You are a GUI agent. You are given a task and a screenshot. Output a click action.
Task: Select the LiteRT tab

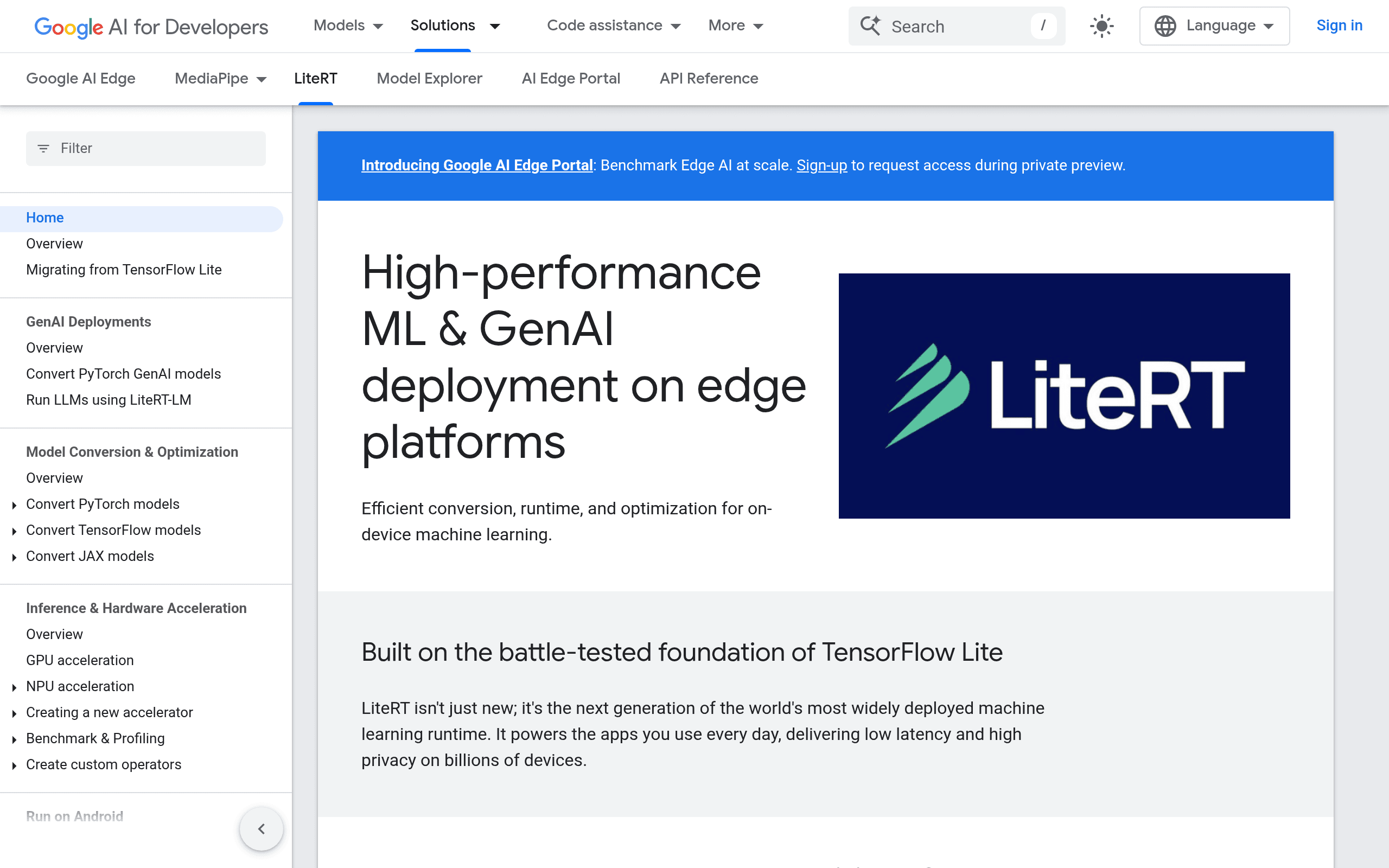click(316, 79)
